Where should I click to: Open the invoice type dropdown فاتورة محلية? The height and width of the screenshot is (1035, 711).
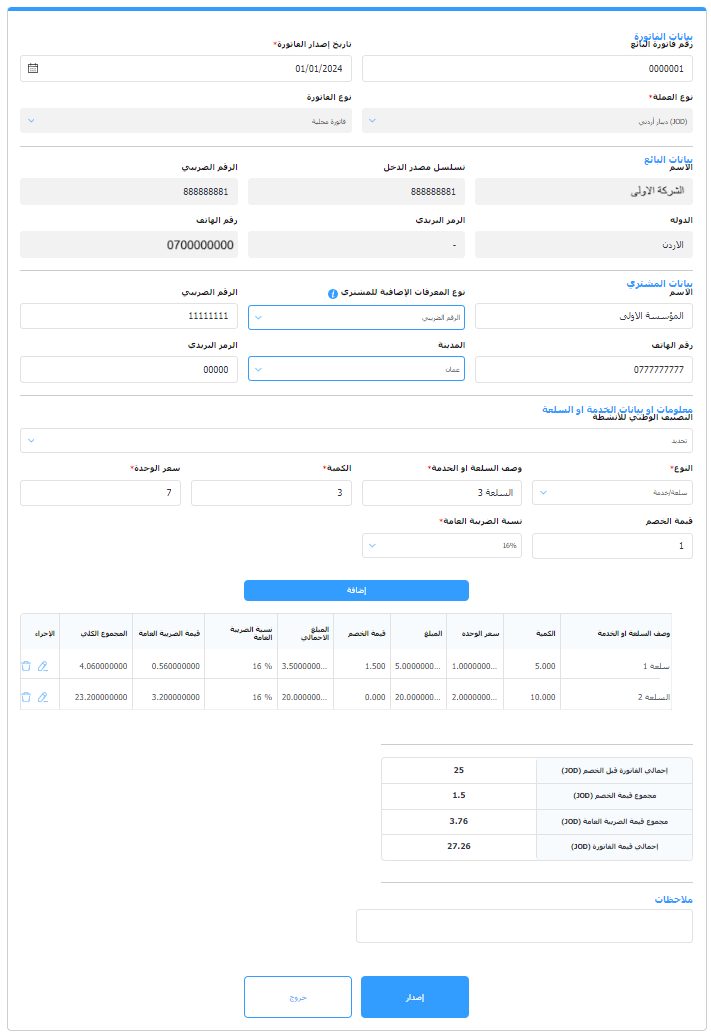coord(186,121)
